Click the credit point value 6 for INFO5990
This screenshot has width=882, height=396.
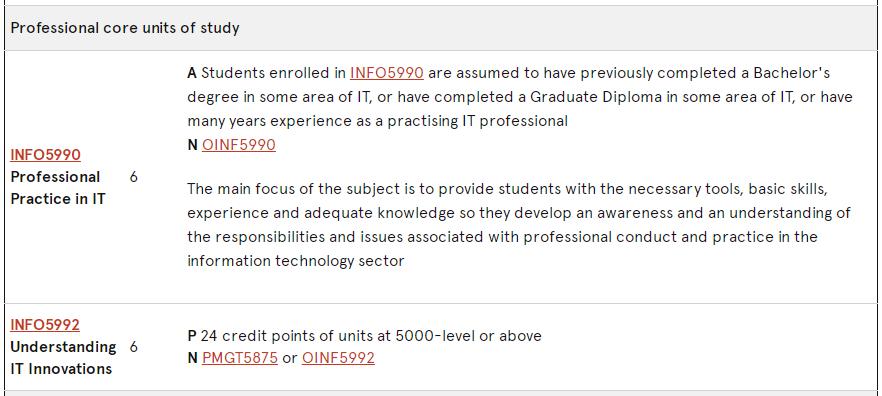(x=133, y=177)
